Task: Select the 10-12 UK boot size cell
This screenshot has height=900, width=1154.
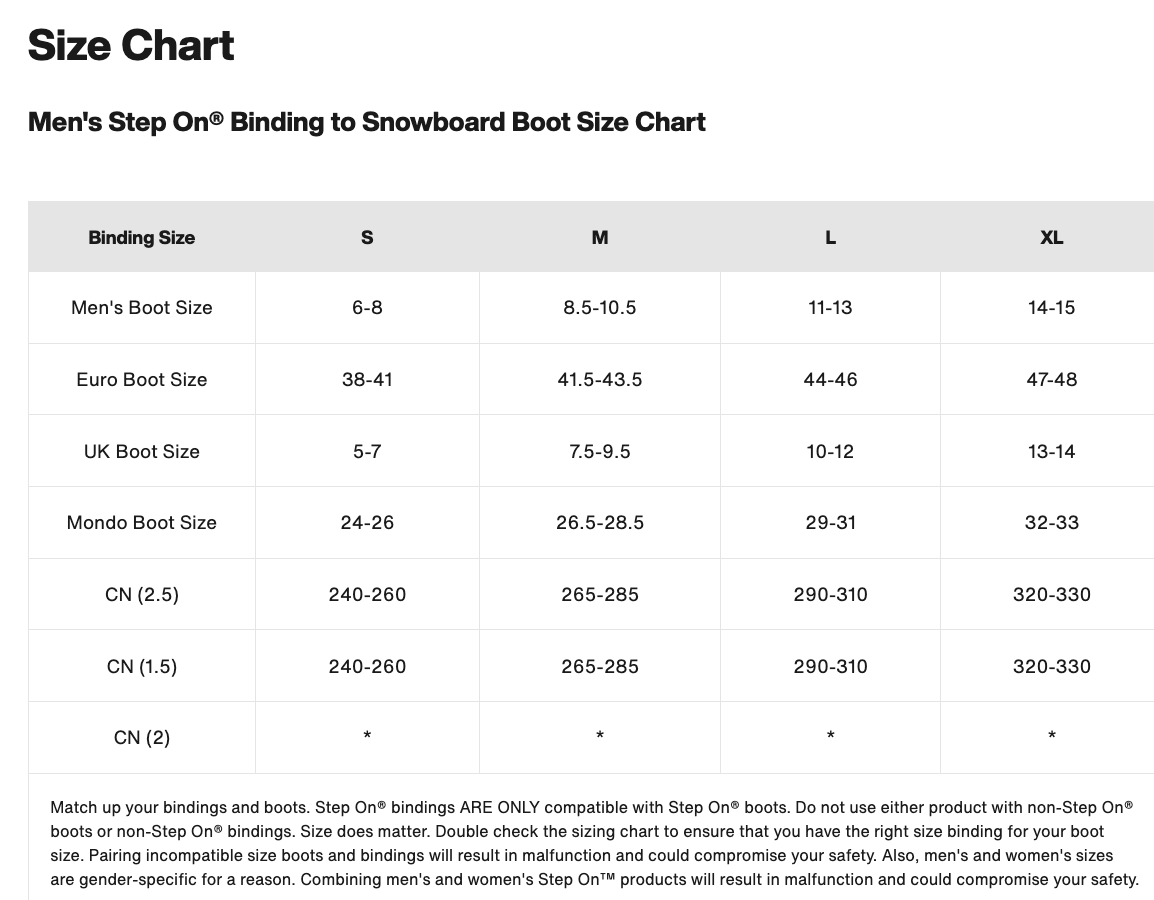Action: [830, 452]
